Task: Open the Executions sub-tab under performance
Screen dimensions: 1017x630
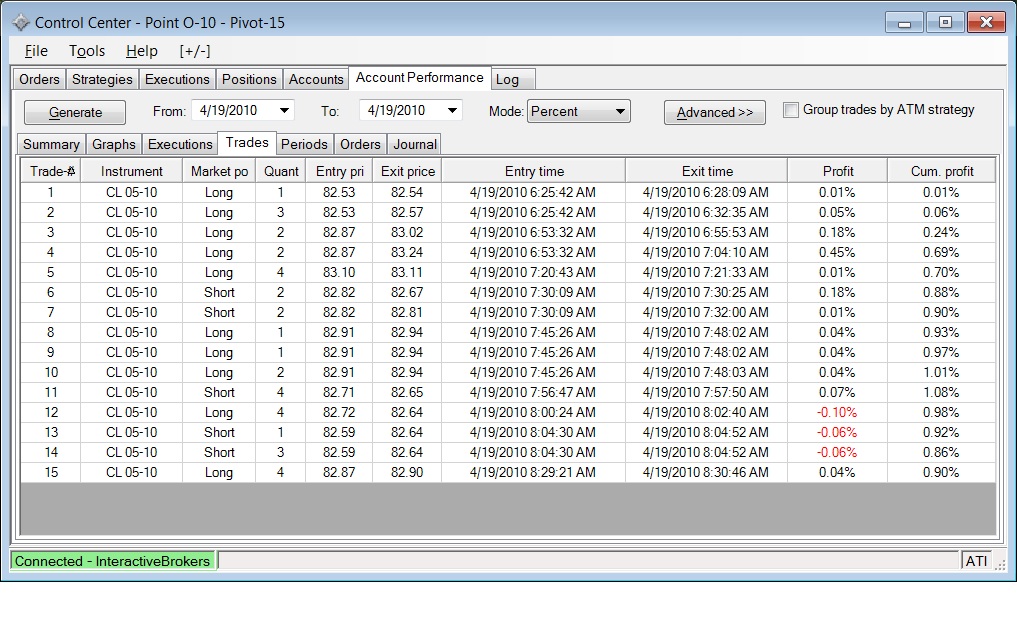Action: tap(180, 144)
